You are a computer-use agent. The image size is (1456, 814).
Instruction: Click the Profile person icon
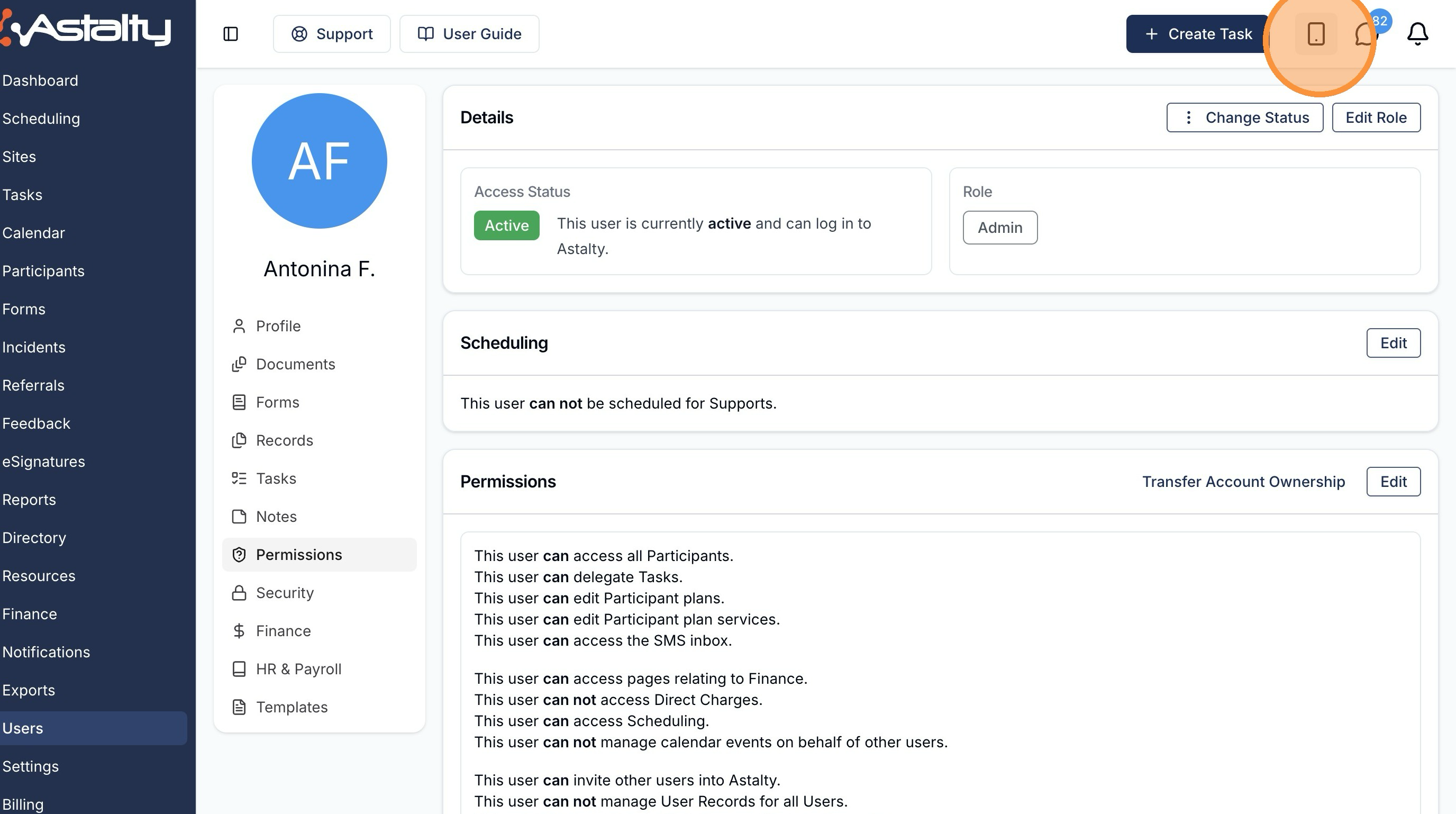tap(239, 326)
